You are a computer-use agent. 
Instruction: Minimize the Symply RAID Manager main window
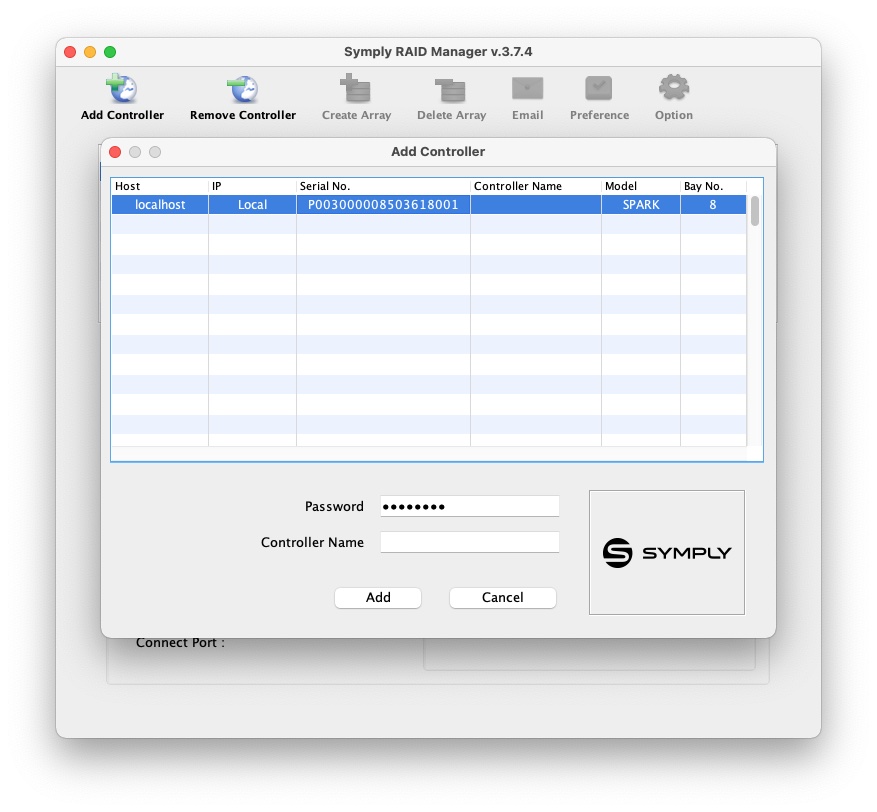(90, 52)
